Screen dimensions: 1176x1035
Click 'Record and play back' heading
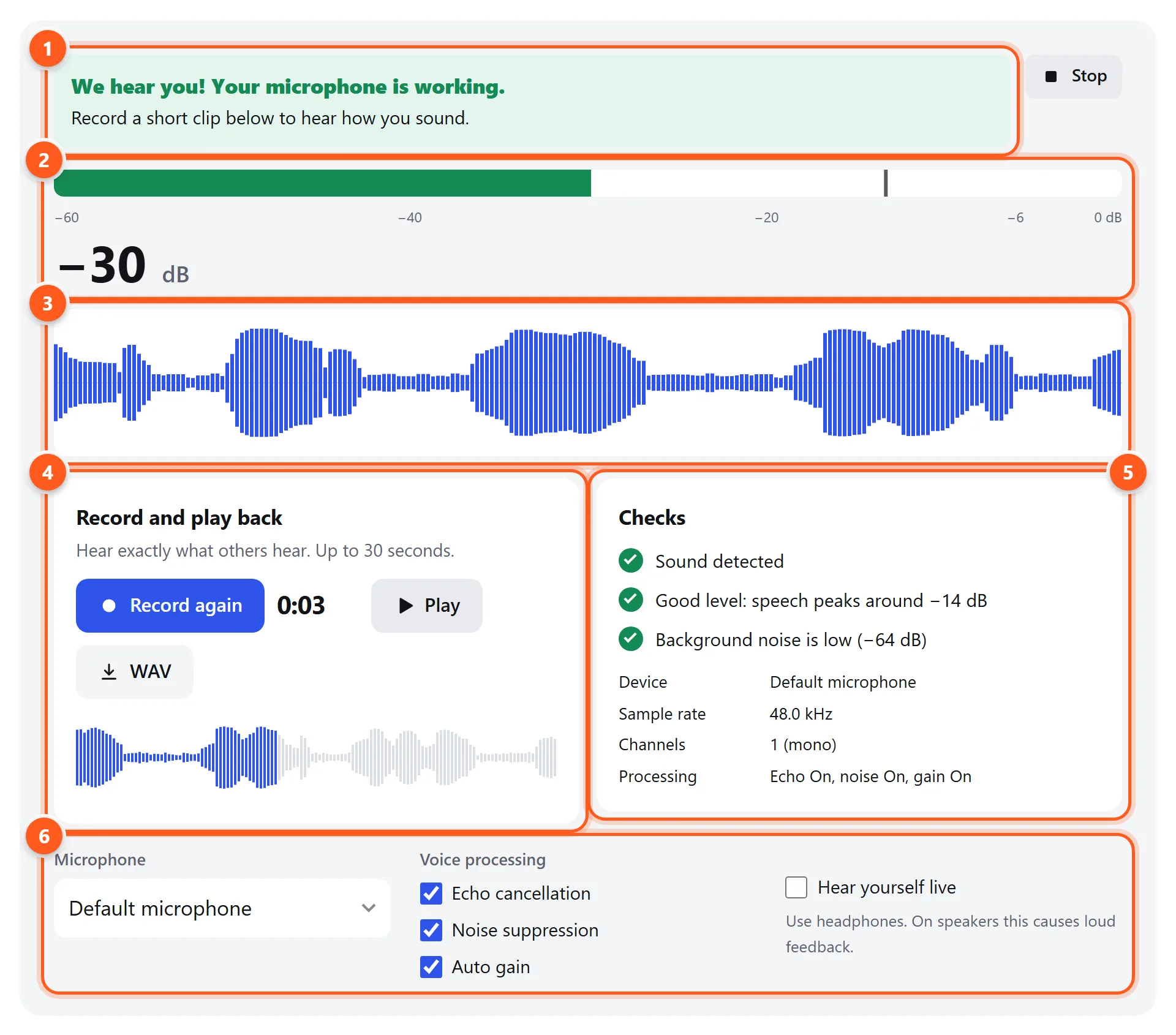pos(179,518)
